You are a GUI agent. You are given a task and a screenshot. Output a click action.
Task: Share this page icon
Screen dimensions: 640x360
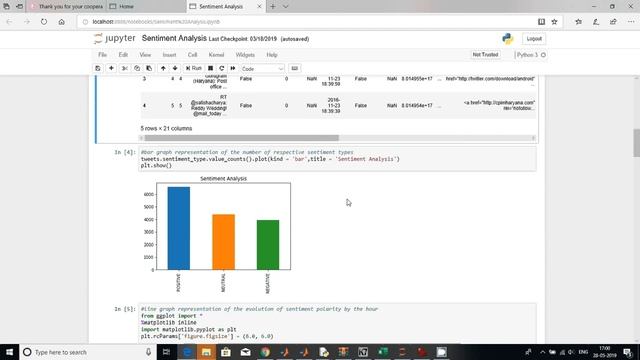point(613,22)
